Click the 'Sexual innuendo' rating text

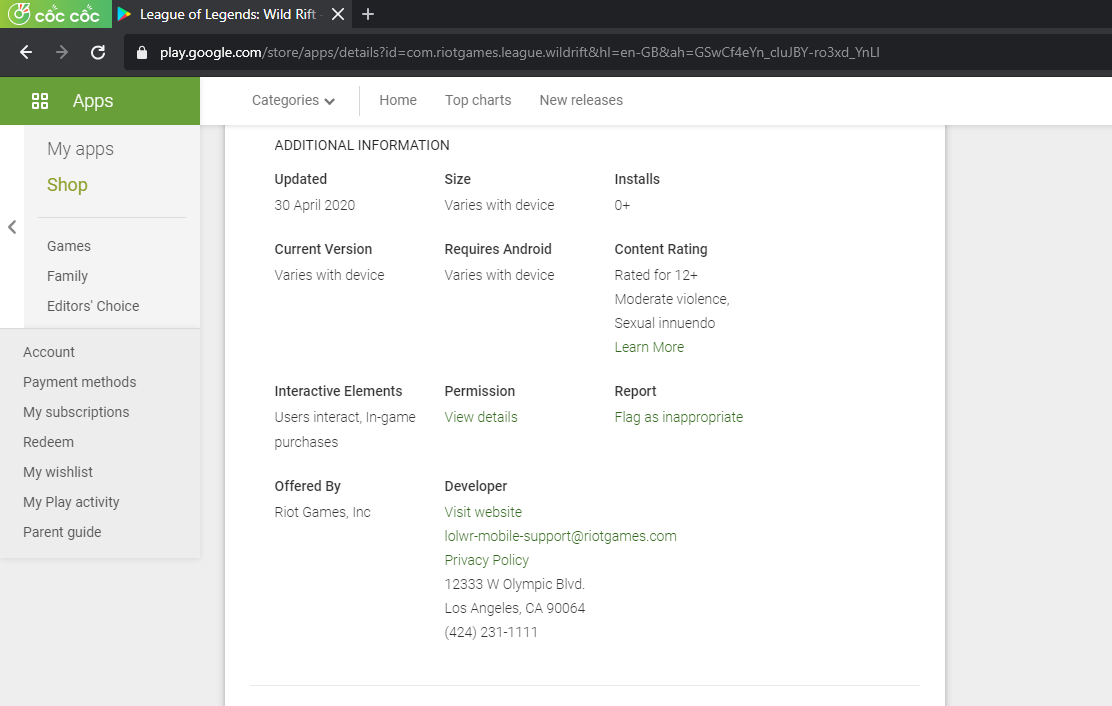[x=665, y=323]
